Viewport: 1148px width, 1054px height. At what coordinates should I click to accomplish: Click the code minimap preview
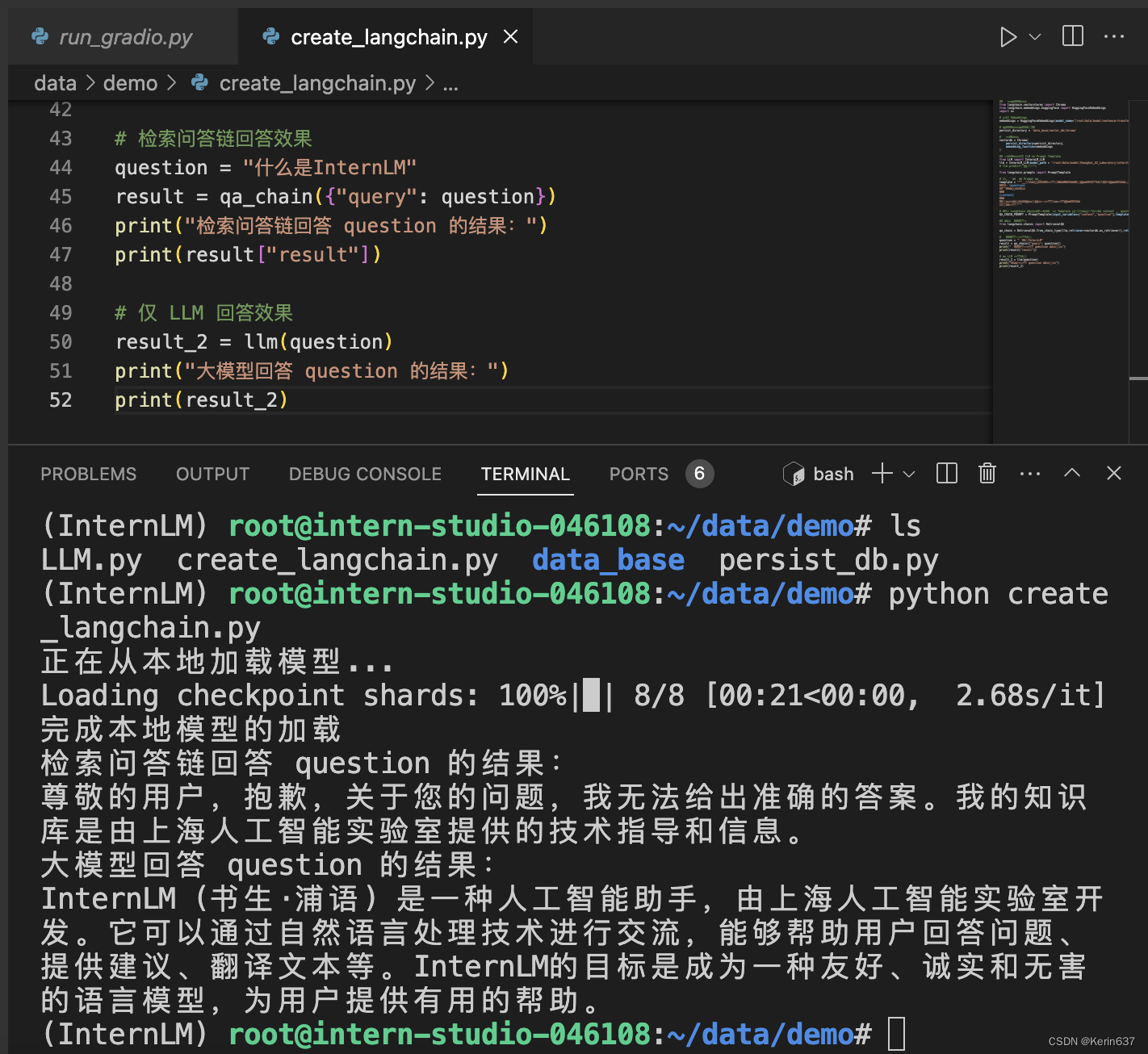coord(1062,186)
